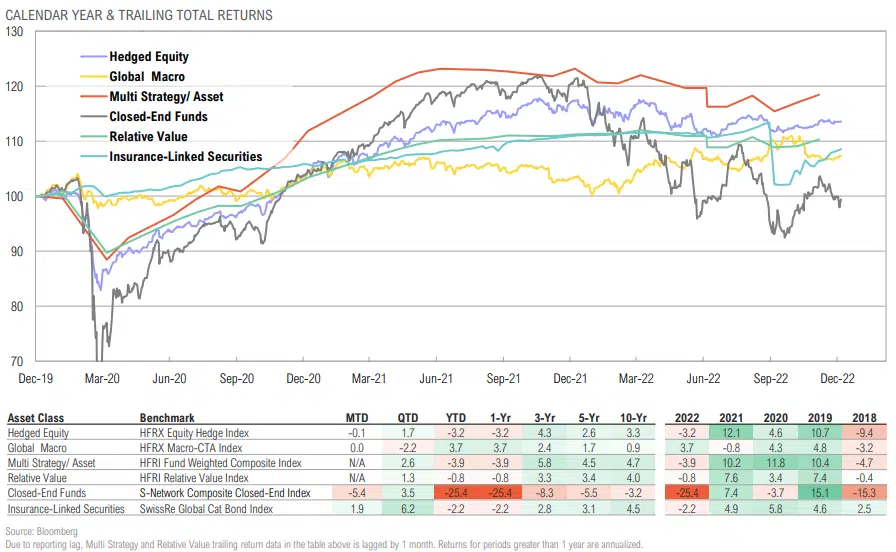The width and height of the screenshot is (896, 552).
Task: Click the Benchmark column header
Action: pos(167,417)
